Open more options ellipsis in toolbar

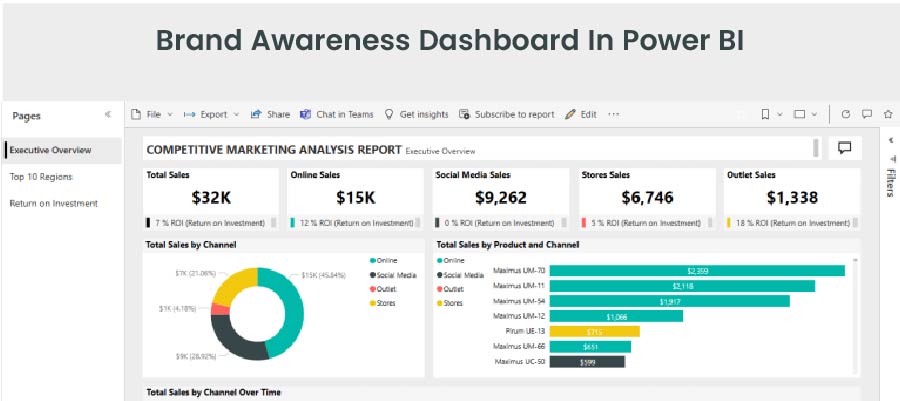(x=614, y=115)
